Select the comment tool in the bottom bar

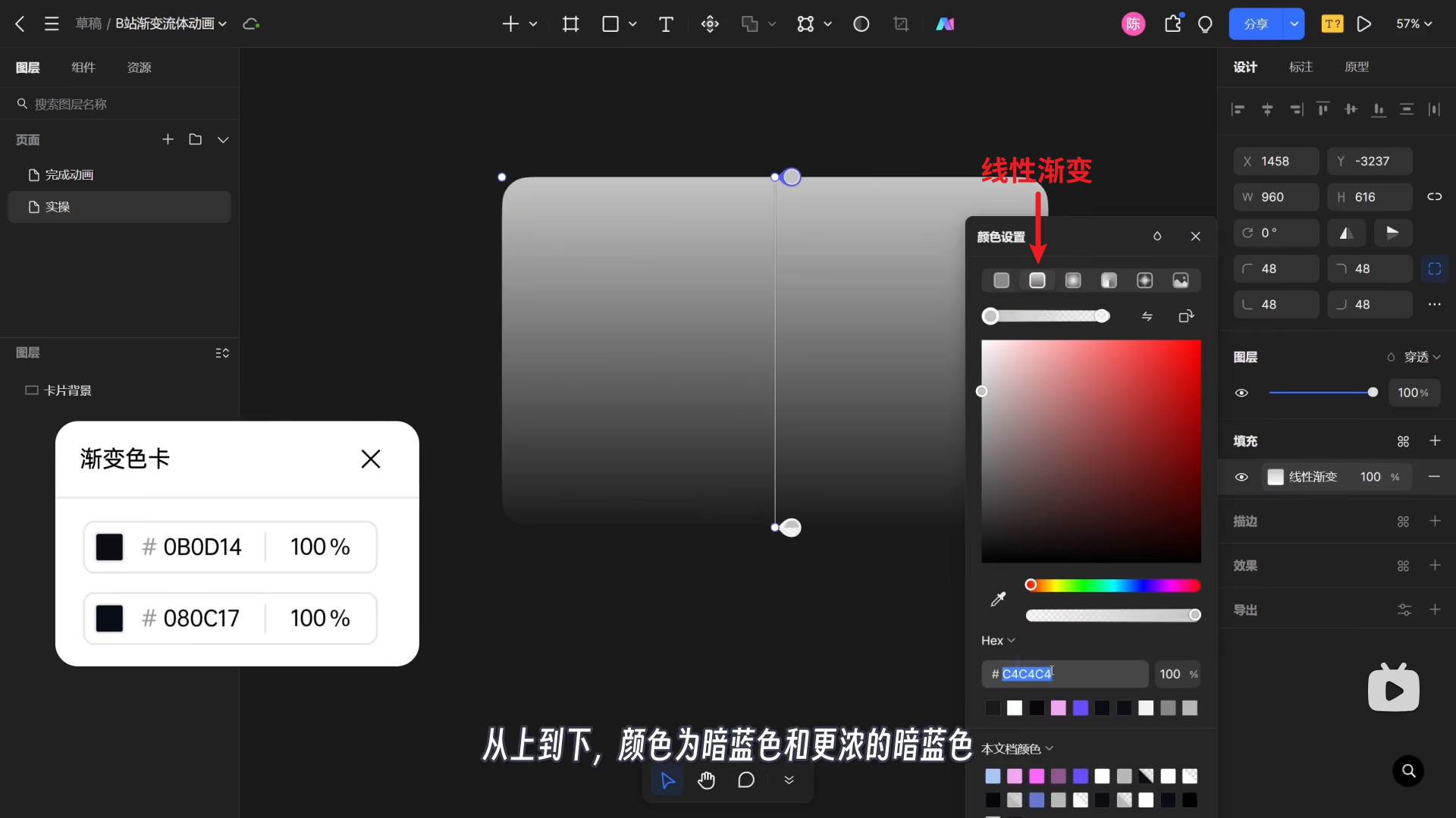coord(746,780)
